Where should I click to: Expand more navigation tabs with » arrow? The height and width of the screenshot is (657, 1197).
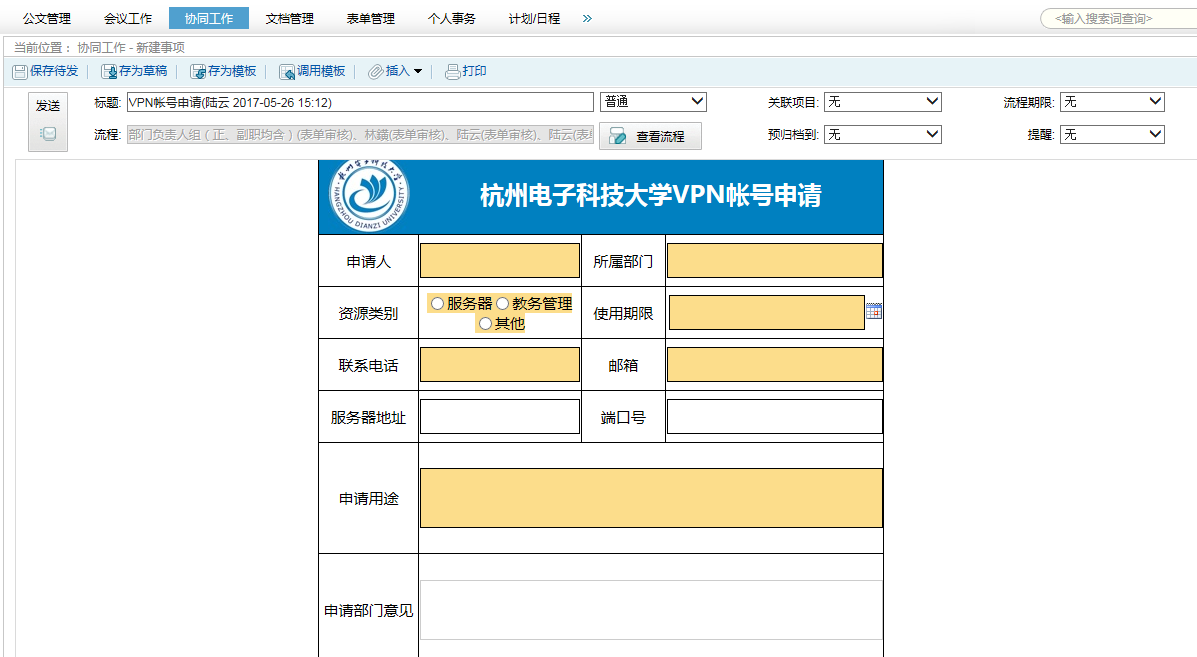click(x=587, y=18)
